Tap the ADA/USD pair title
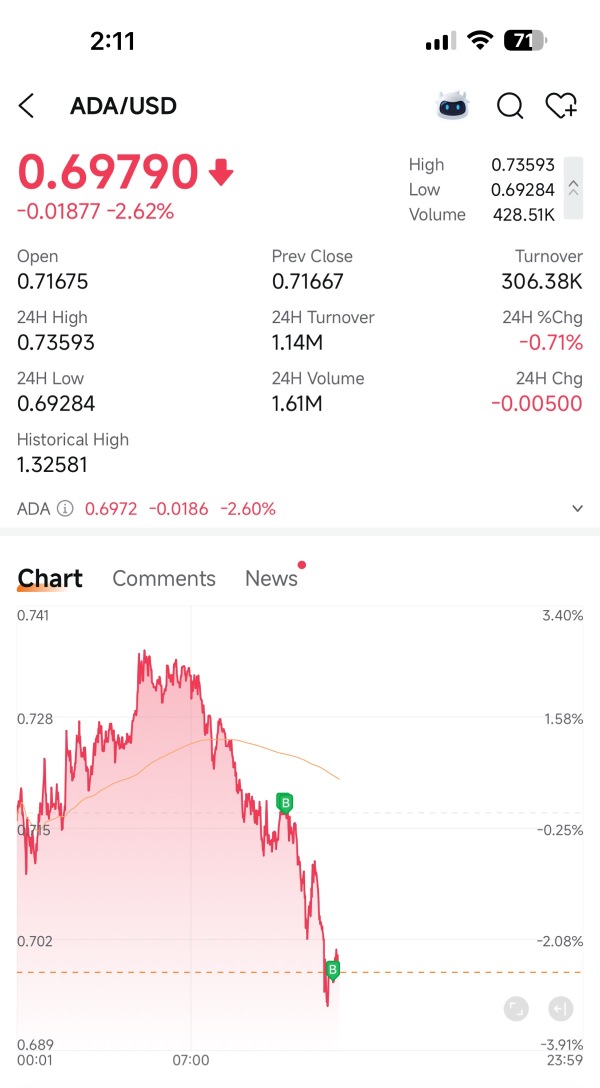This screenshot has height=1088, width=600. pos(123,106)
